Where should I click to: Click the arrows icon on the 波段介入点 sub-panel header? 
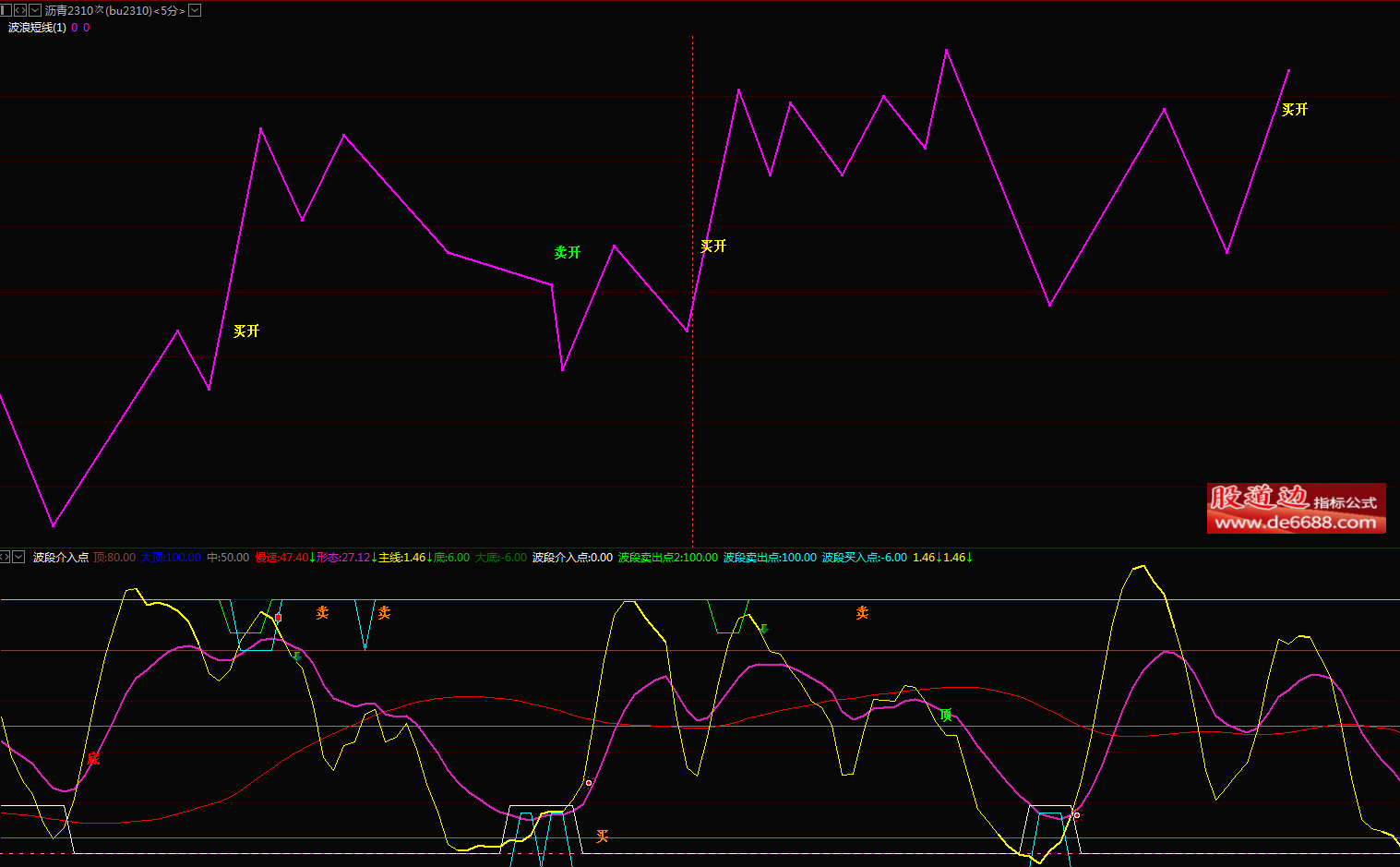point(5,557)
